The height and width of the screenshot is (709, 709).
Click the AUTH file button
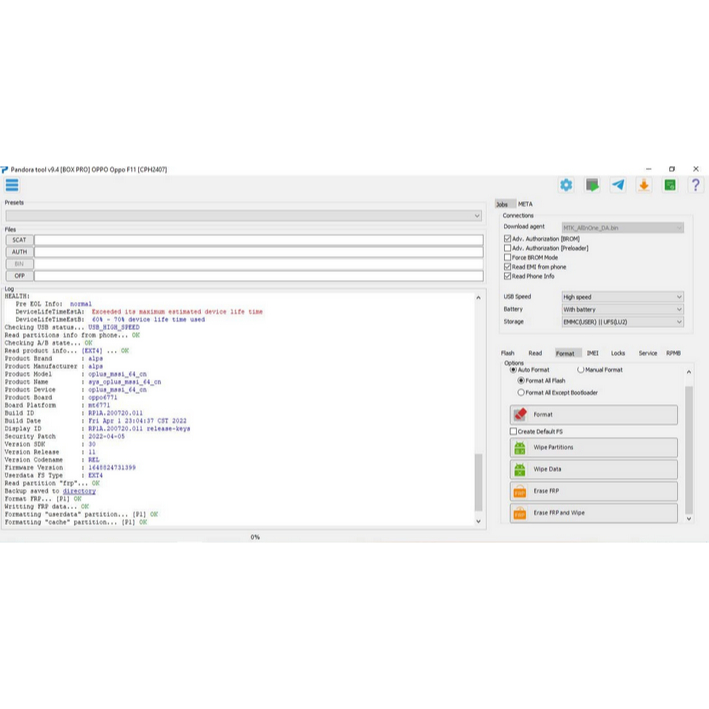pos(19,252)
